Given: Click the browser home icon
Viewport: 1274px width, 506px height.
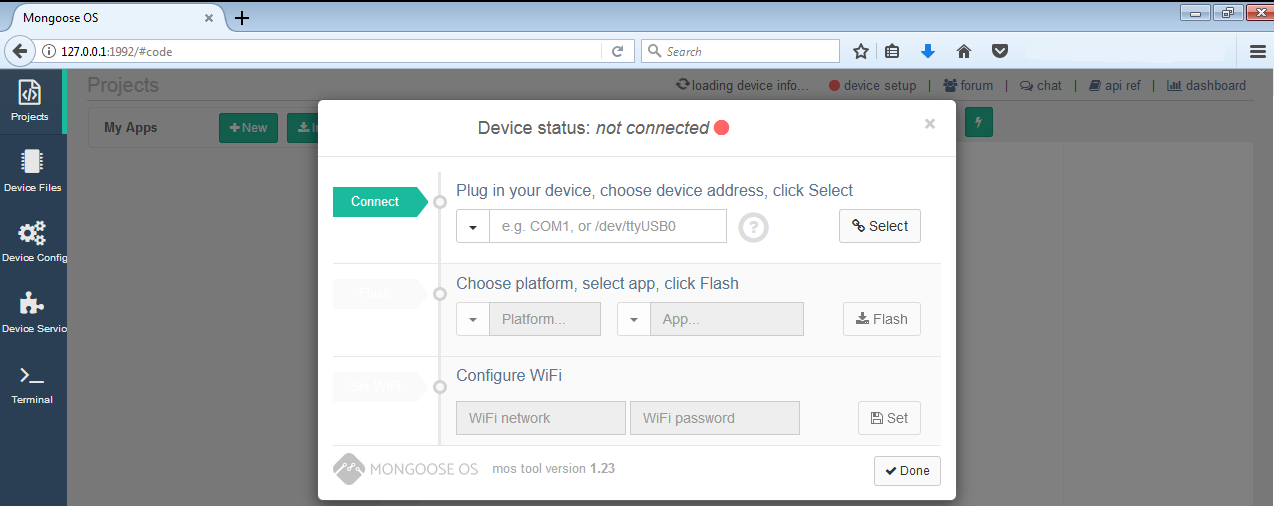Looking at the screenshot, I should coord(964,51).
